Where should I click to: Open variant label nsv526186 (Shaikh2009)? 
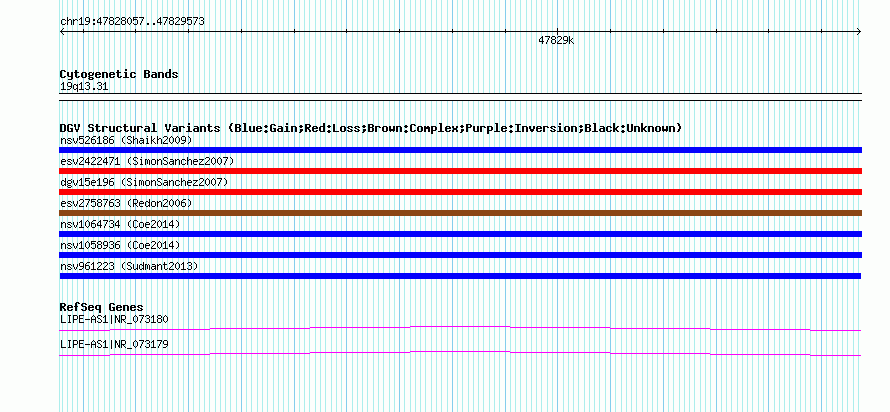[126, 140]
